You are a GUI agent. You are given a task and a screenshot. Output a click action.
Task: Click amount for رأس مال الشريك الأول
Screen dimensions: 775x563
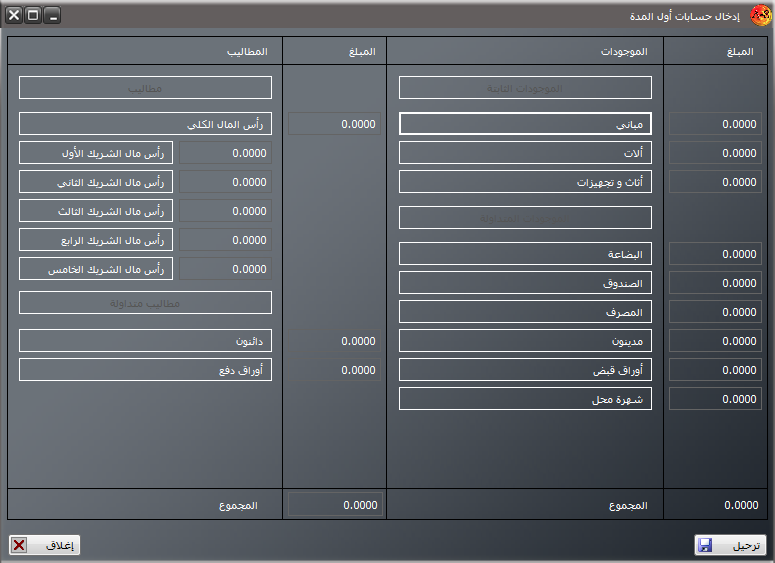coord(225,153)
